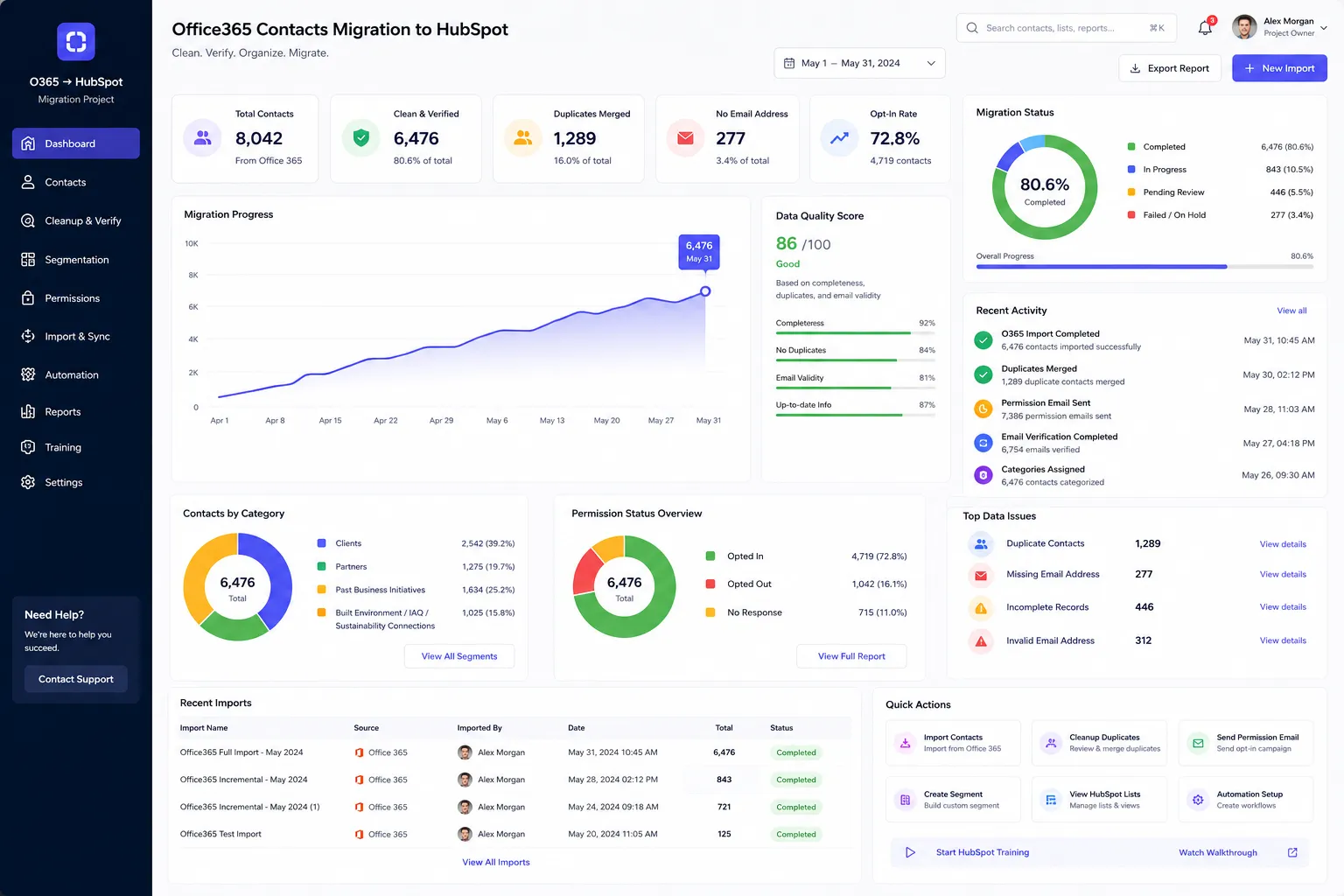Click the Overall Progress bar
Image resolution: width=1344 pixels, height=896 pixels.
click(1144, 266)
